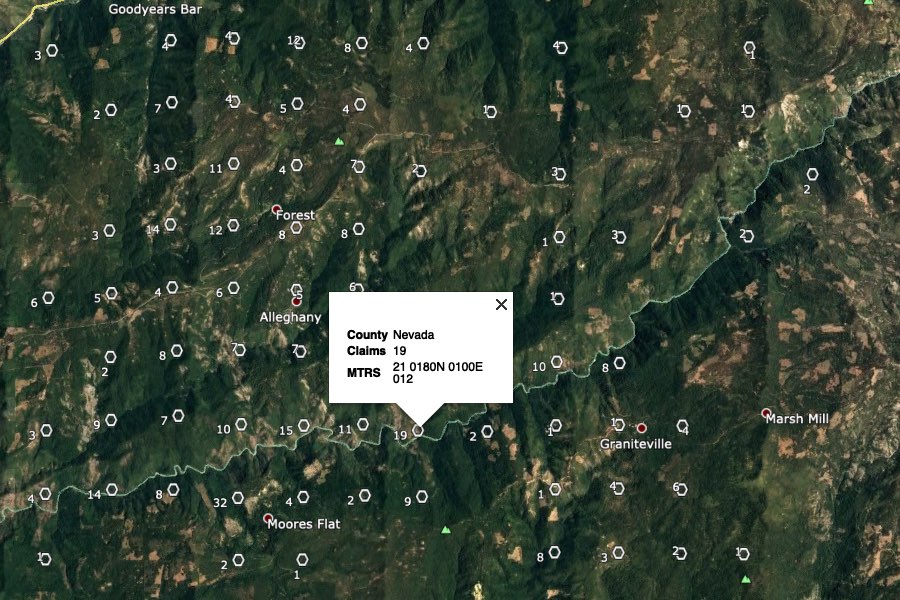Viewport: 900px width, 600px height.
Task: Click the hexagon marker labeled 19
Action: click(418, 430)
